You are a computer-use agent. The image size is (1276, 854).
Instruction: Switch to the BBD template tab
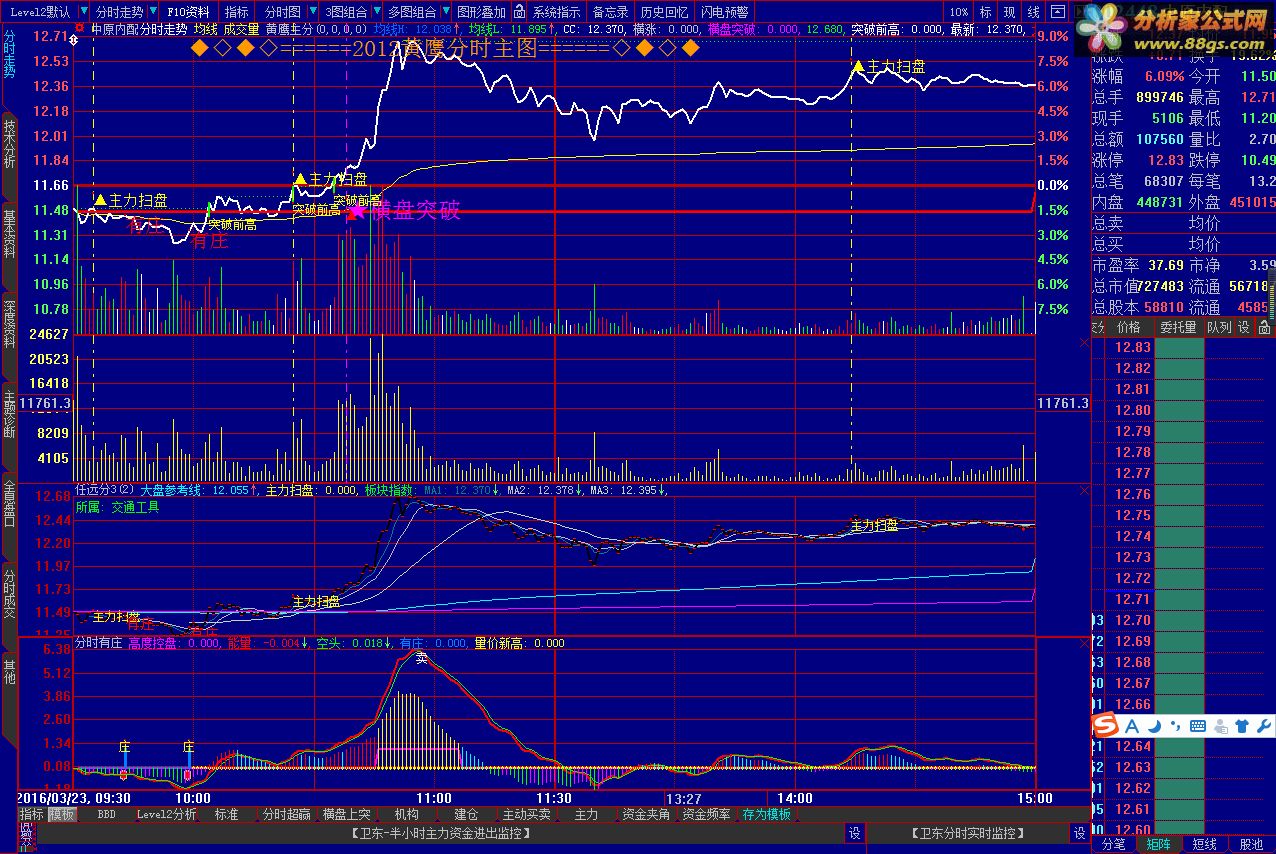(107, 815)
